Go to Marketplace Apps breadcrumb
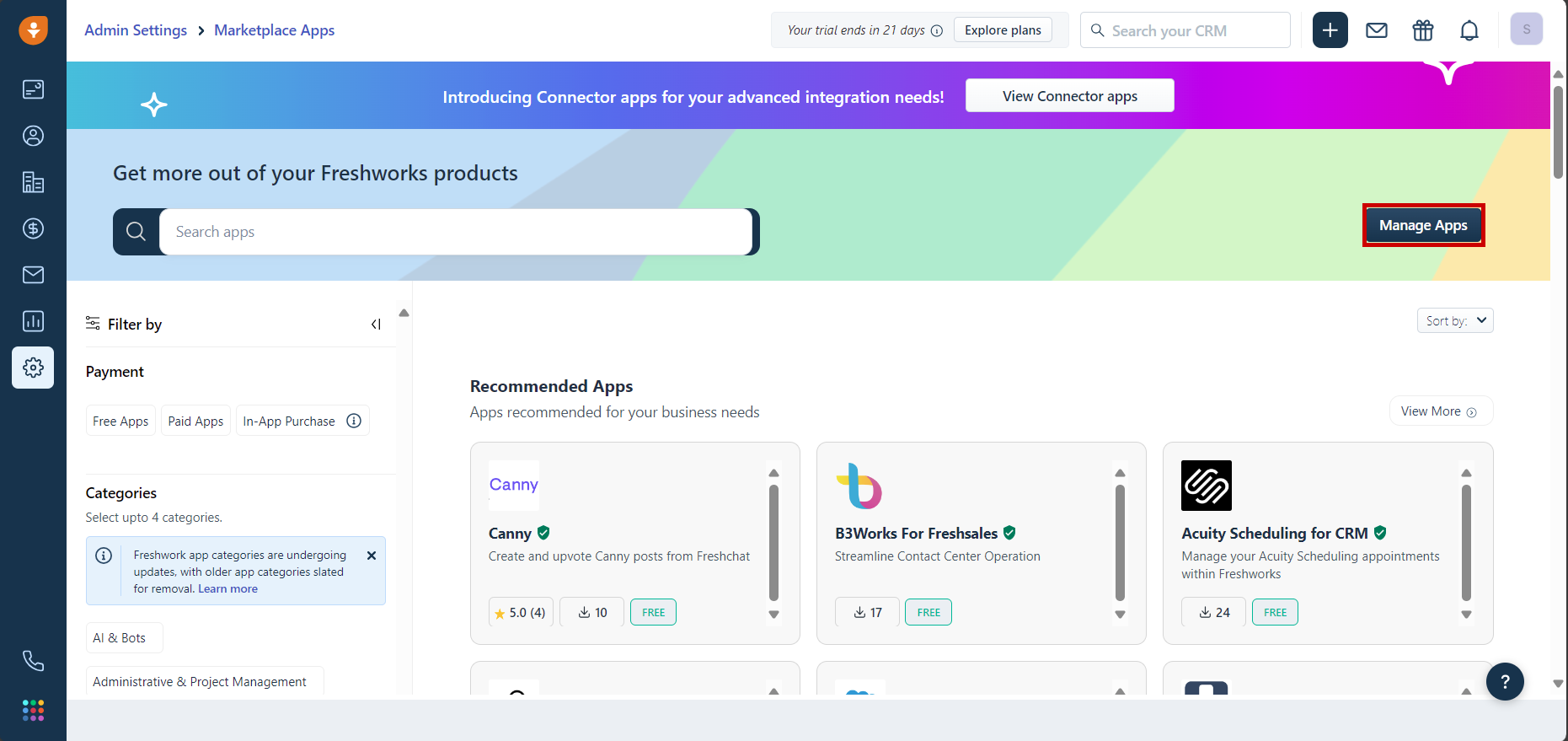Image resolution: width=1568 pixels, height=741 pixels. point(275,30)
